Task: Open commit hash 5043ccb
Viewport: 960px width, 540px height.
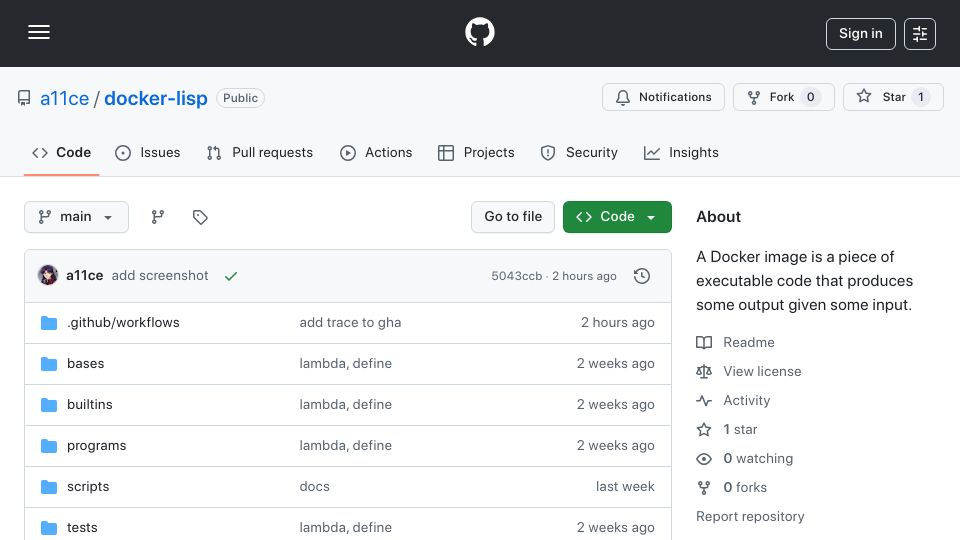Action: 517,276
